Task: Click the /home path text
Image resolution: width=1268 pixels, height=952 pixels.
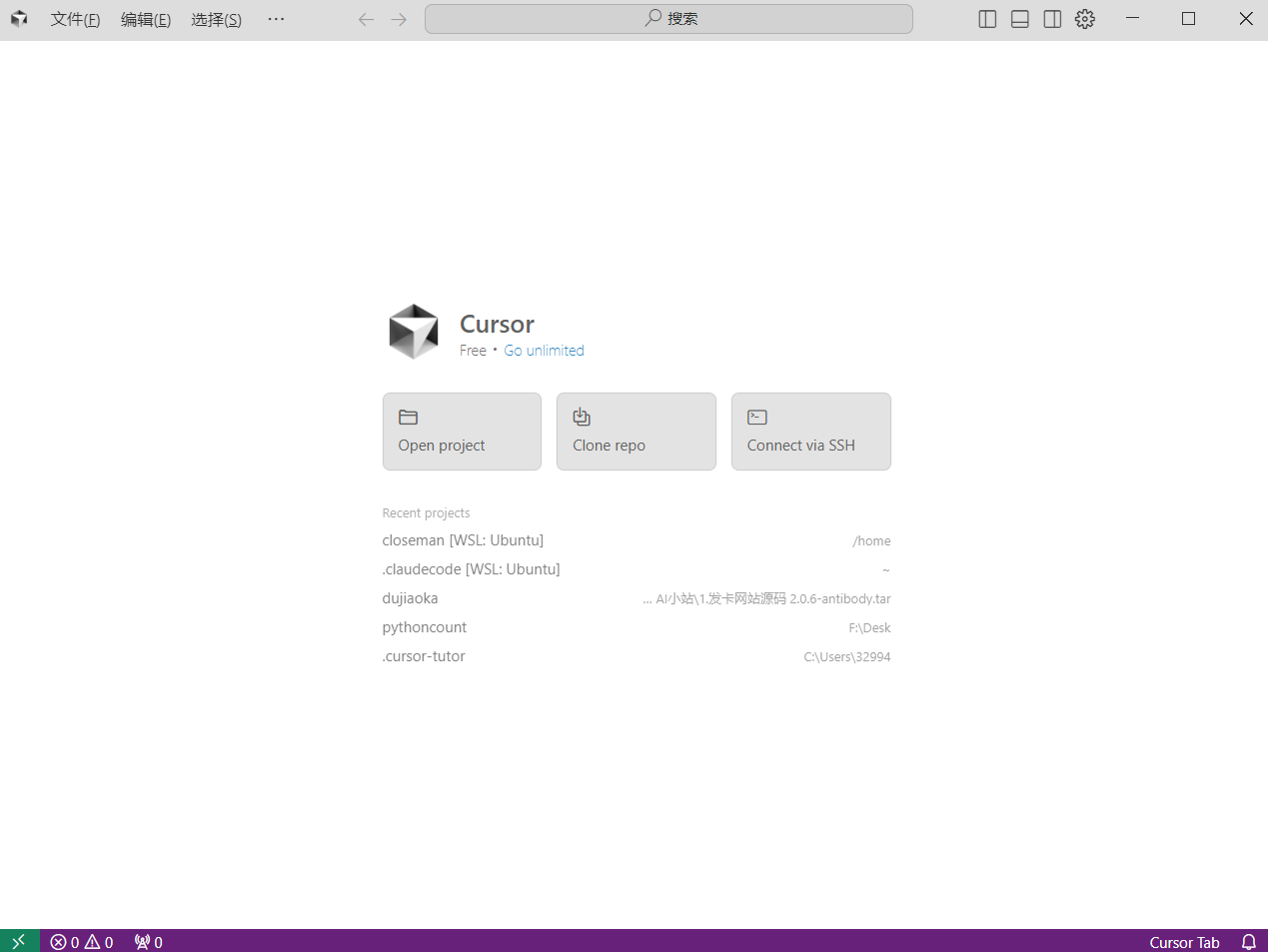Action: (x=871, y=540)
